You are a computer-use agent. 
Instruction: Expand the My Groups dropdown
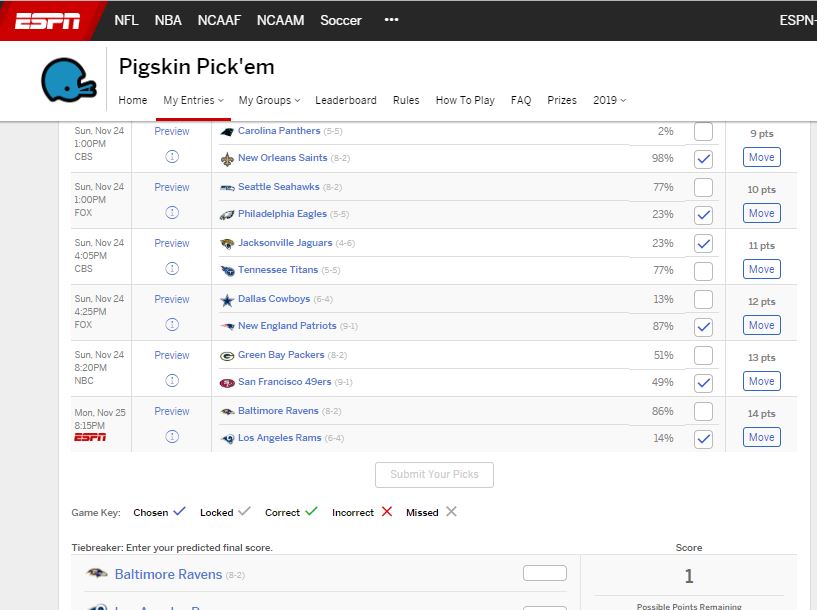[x=269, y=100]
